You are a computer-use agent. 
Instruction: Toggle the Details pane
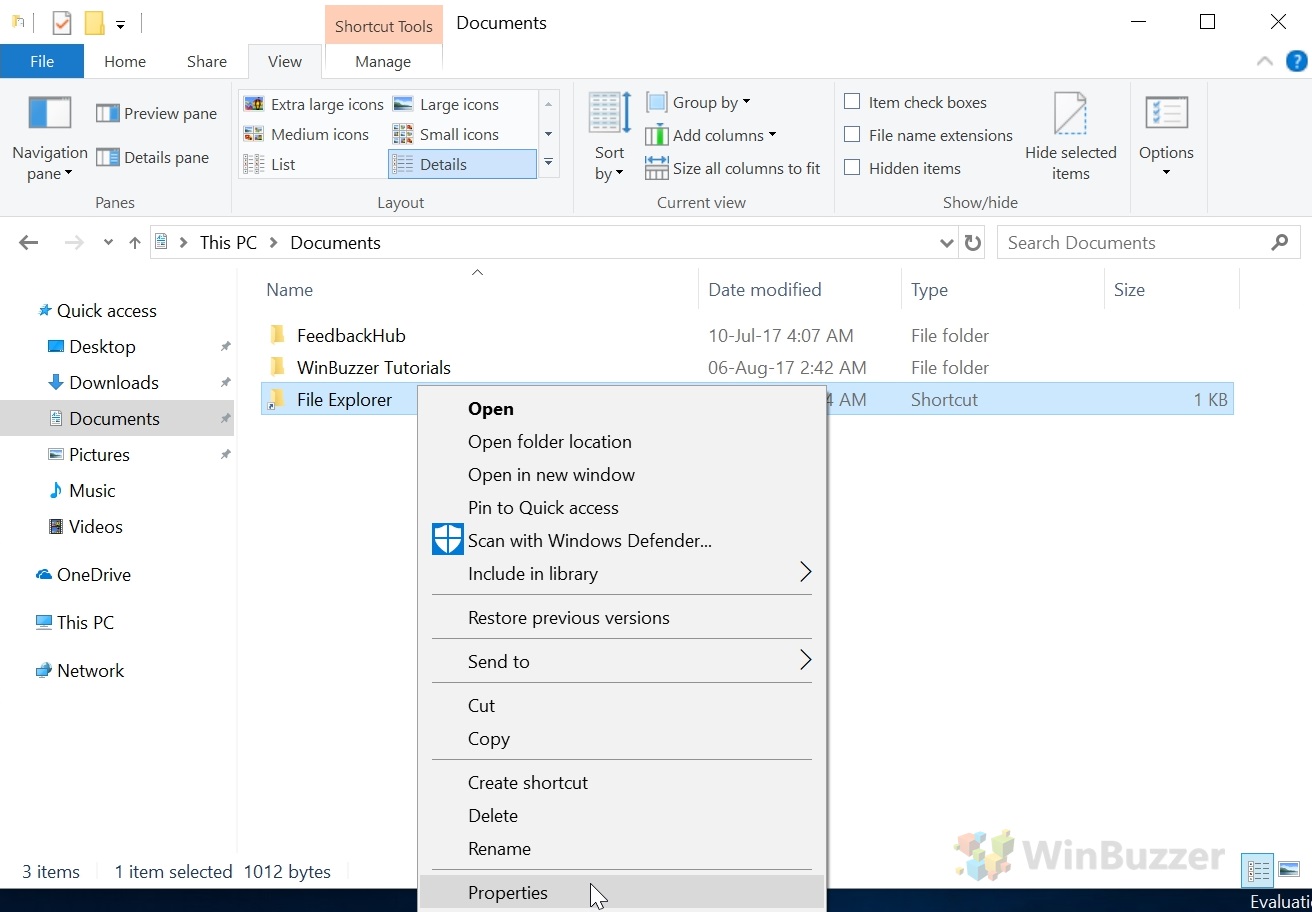[x=153, y=157]
